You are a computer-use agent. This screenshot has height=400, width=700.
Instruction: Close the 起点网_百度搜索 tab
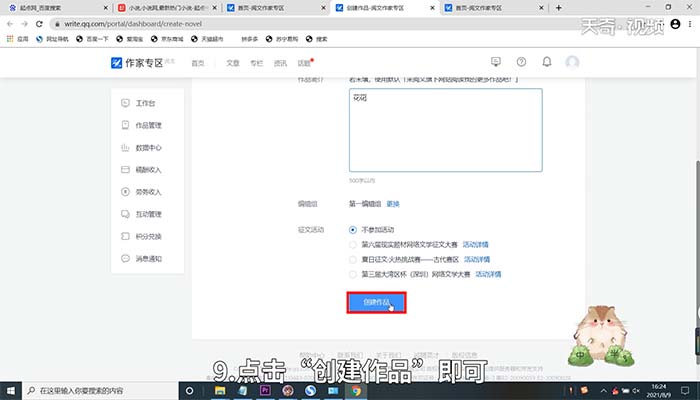coord(106,8)
